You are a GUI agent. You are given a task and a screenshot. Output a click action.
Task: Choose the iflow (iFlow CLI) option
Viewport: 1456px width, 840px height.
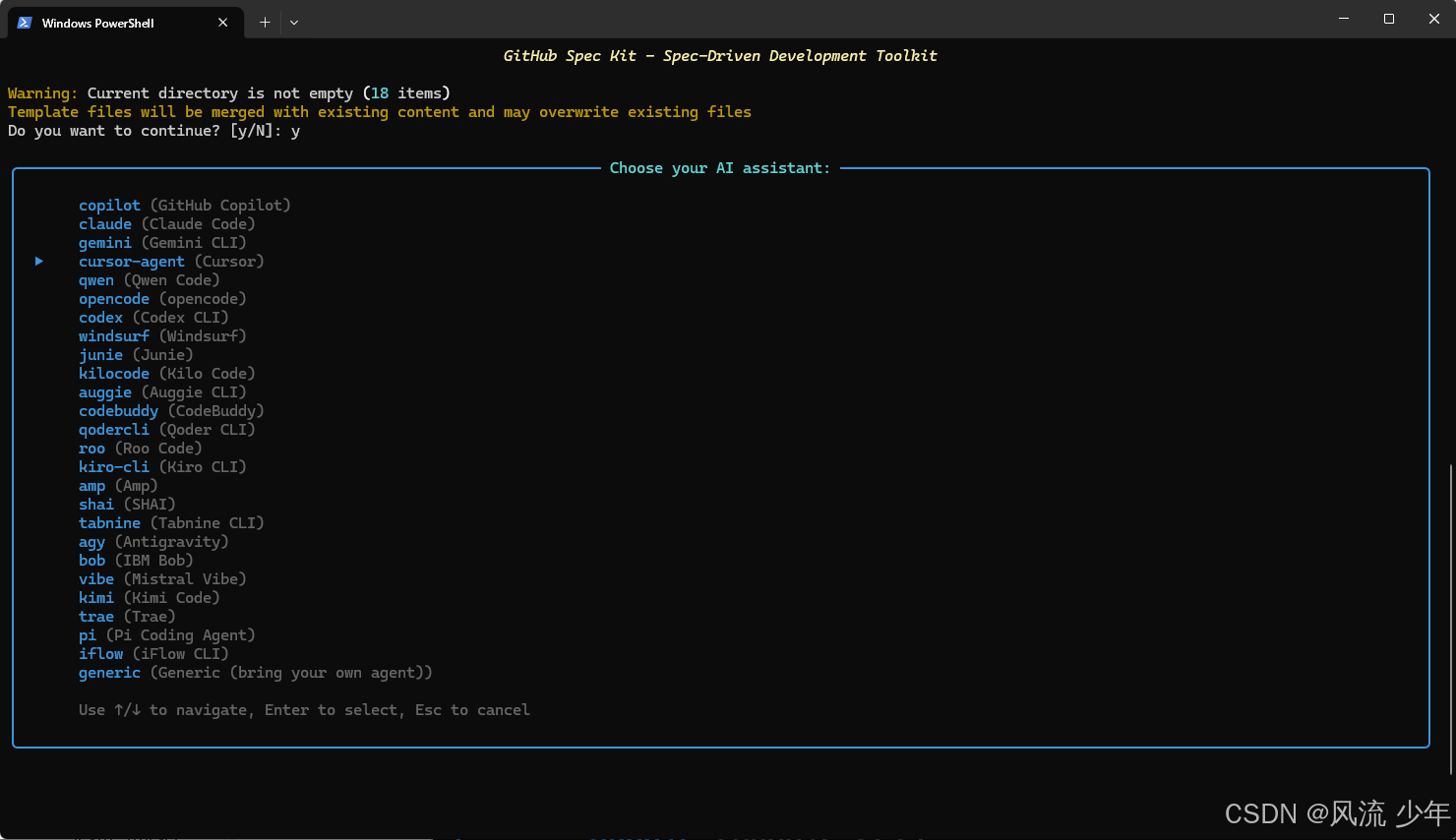click(153, 654)
